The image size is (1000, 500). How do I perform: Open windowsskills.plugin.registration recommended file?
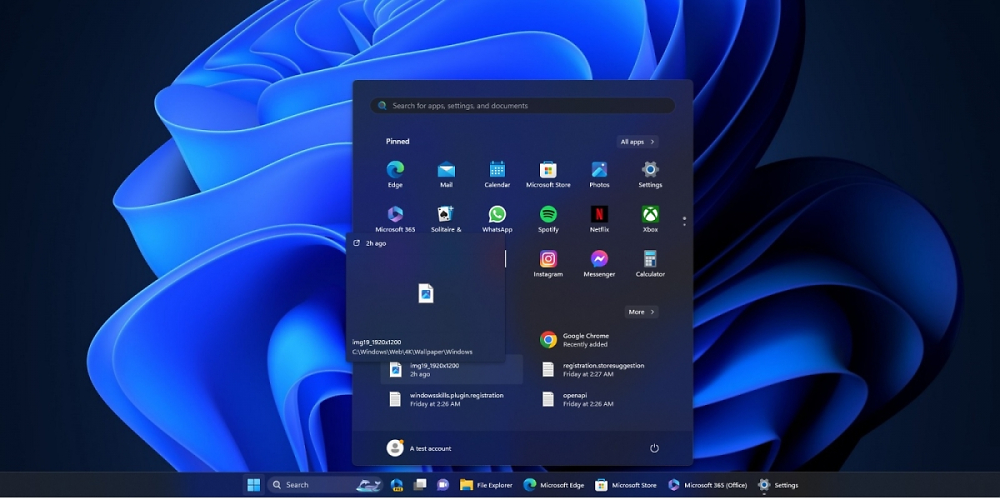click(452, 399)
